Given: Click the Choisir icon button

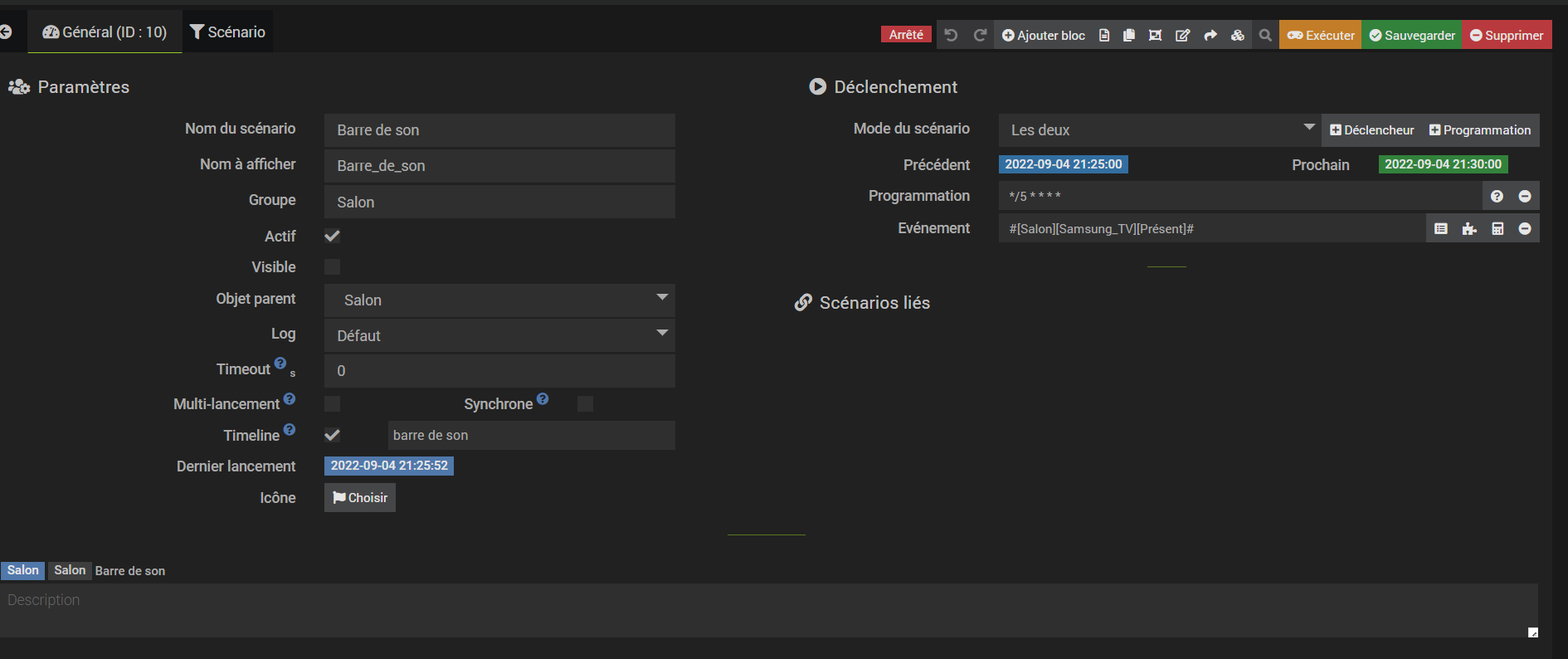Looking at the screenshot, I should tap(360, 497).
